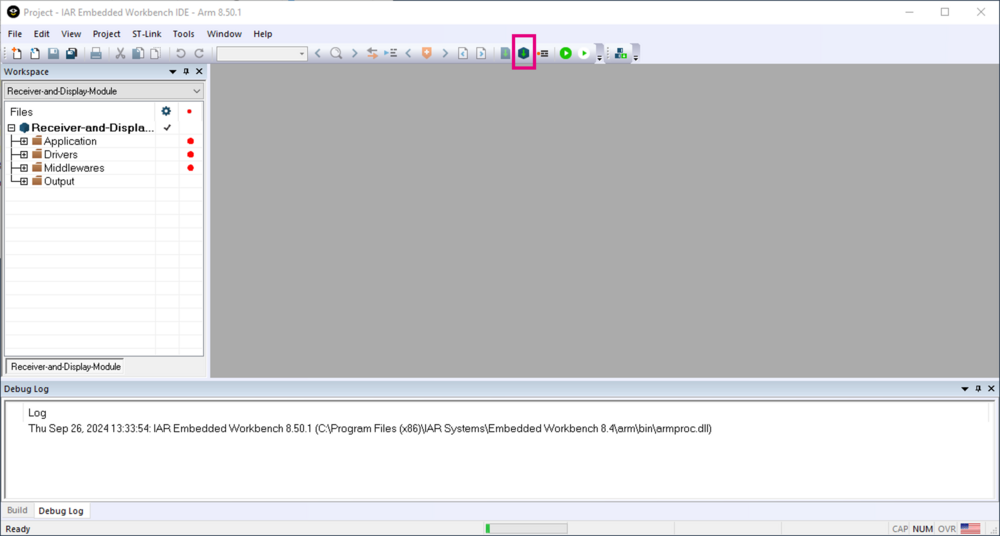
Task: Expand the Drivers folder
Action: point(24,154)
